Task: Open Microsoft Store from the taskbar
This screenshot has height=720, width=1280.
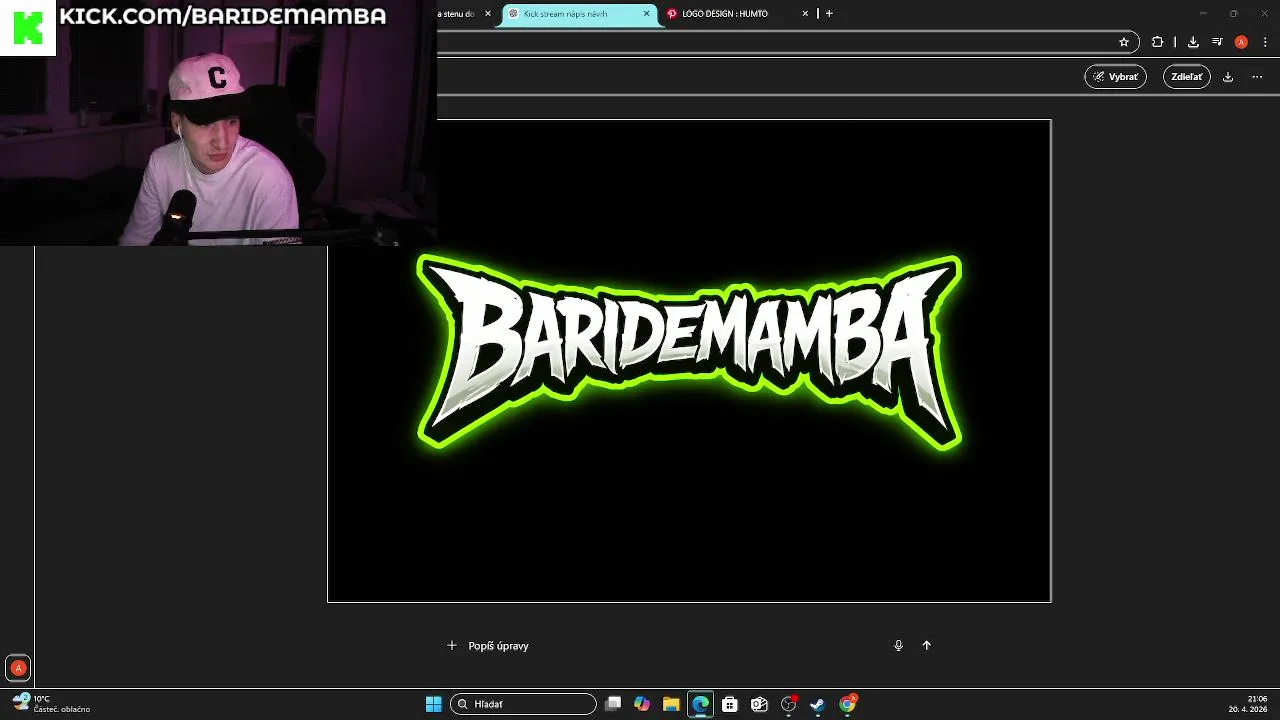Action: click(x=730, y=704)
